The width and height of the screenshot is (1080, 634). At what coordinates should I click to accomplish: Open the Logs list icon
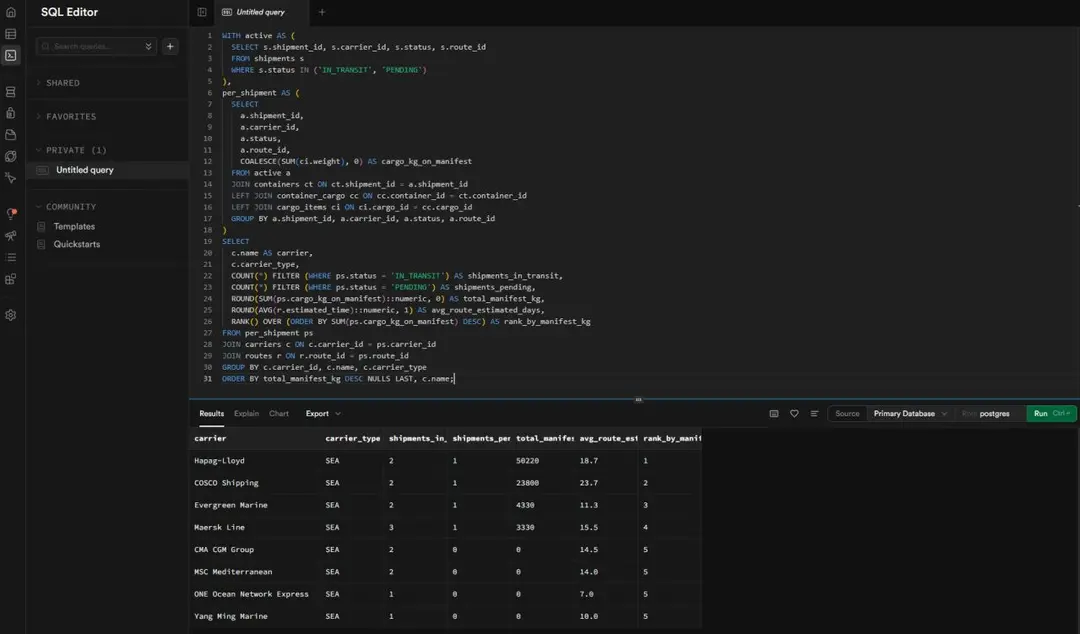coord(10,257)
